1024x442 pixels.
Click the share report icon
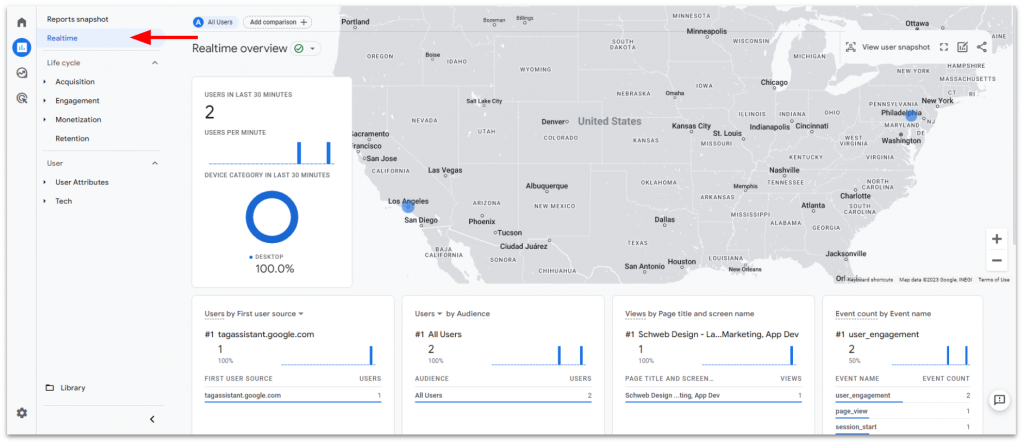[981, 47]
